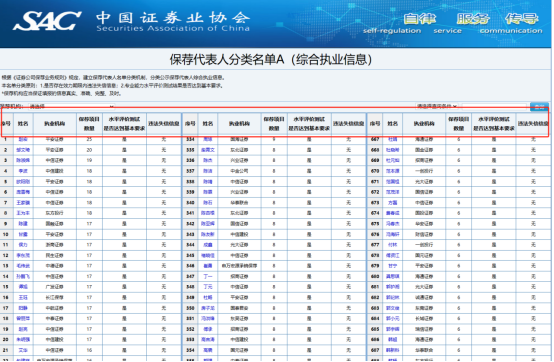Click the SAC logo in the banner
The image size is (554, 362).
point(47,20)
